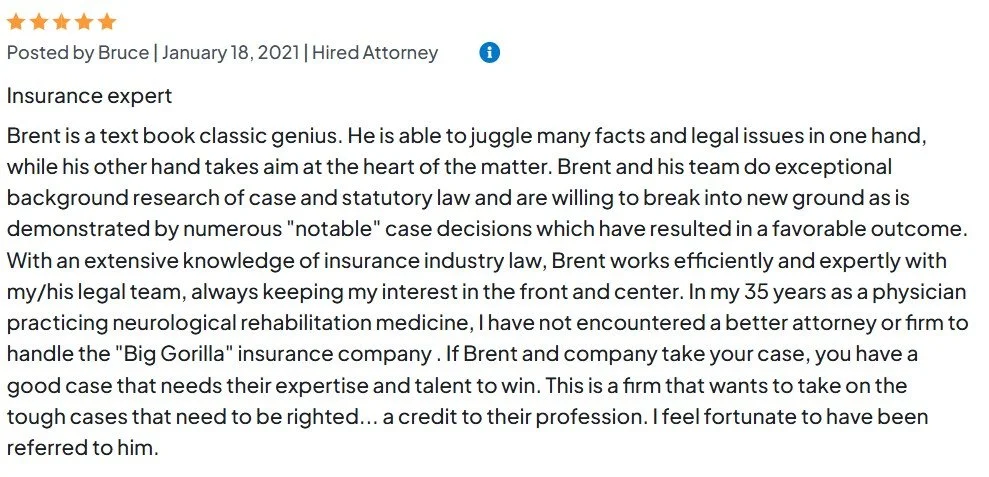Click the 'Hired Attorney' label

pos(375,52)
